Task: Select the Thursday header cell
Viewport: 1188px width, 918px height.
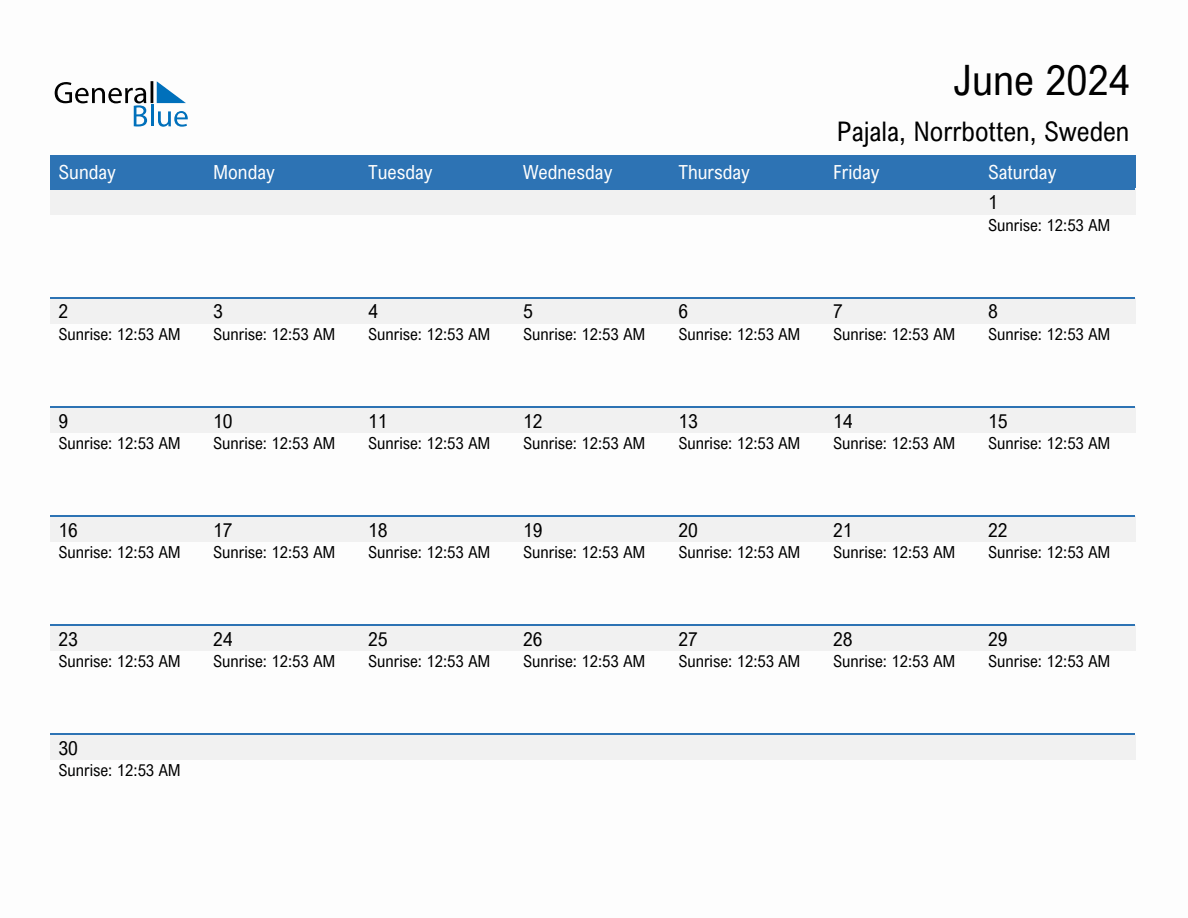Action: pyautogui.click(x=713, y=172)
